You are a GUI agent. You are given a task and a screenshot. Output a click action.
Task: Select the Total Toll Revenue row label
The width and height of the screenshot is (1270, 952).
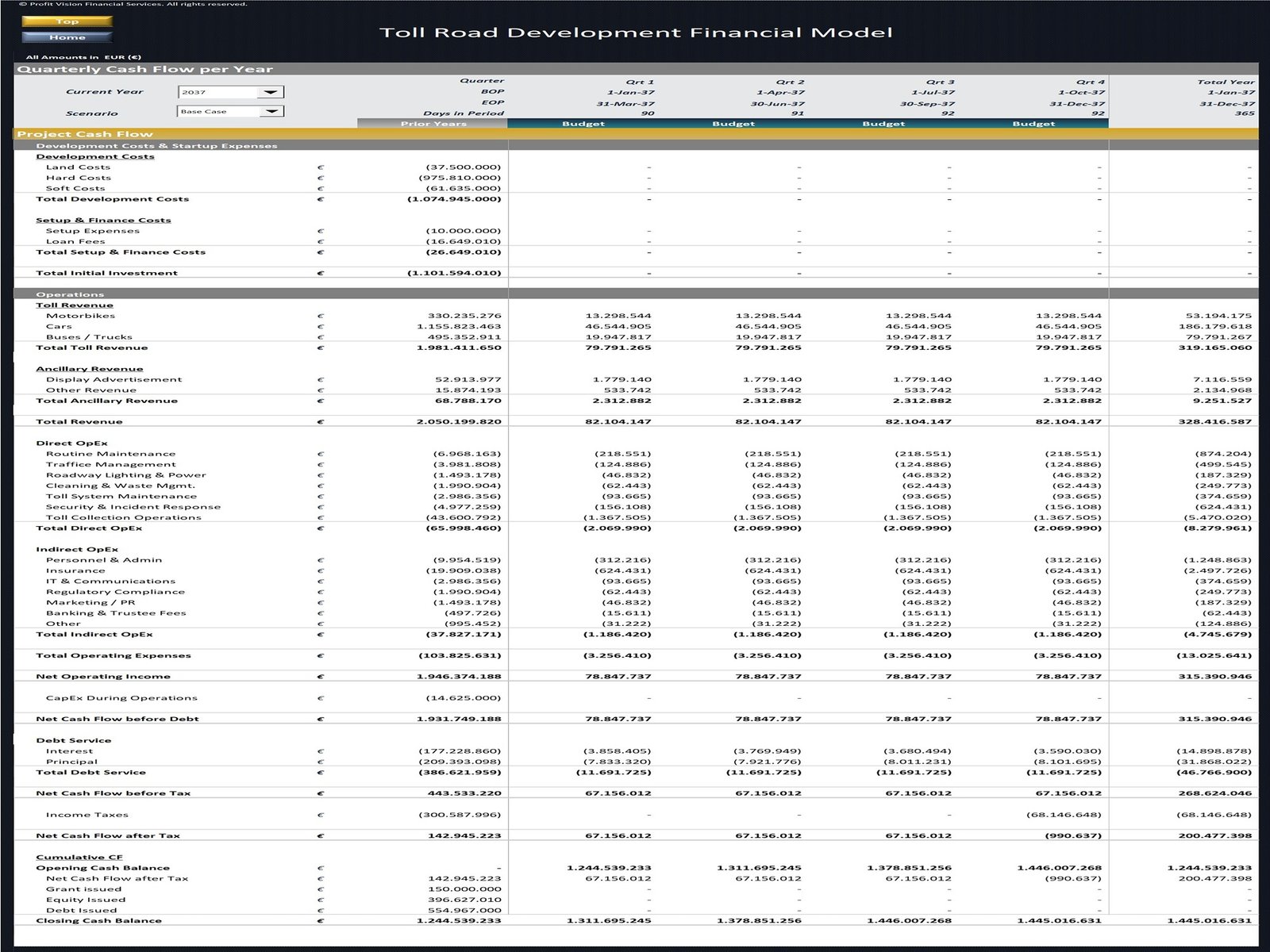pyautogui.click(x=91, y=347)
